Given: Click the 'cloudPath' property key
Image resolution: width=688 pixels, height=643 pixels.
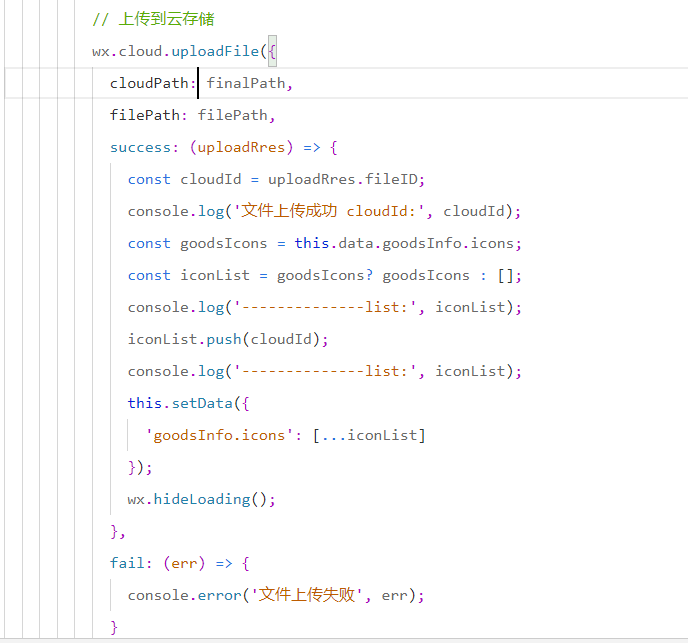Looking at the screenshot, I should (x=149, y=83).
